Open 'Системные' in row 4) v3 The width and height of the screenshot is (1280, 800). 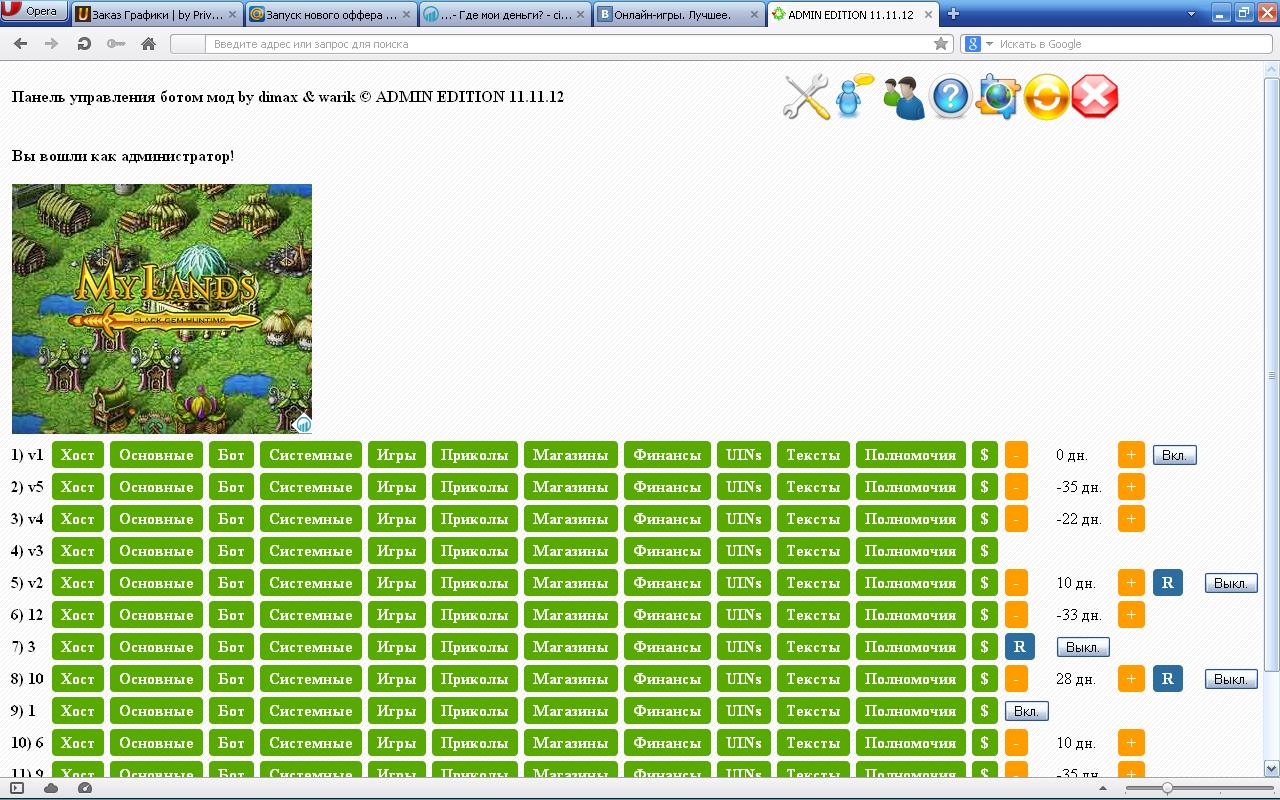tap(311, 551)
